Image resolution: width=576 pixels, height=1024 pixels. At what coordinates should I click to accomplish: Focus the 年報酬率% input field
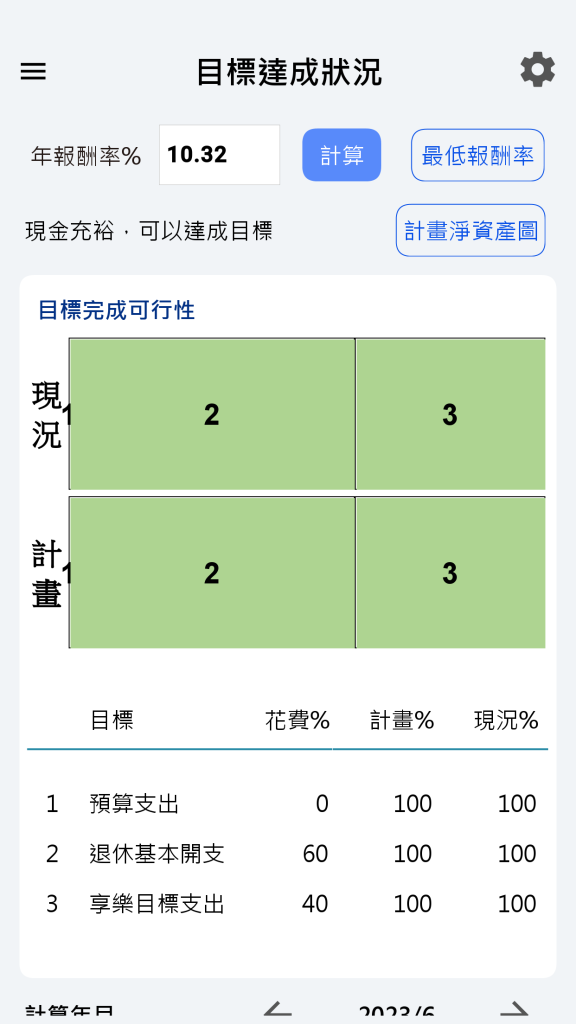(x=219, y=155)
